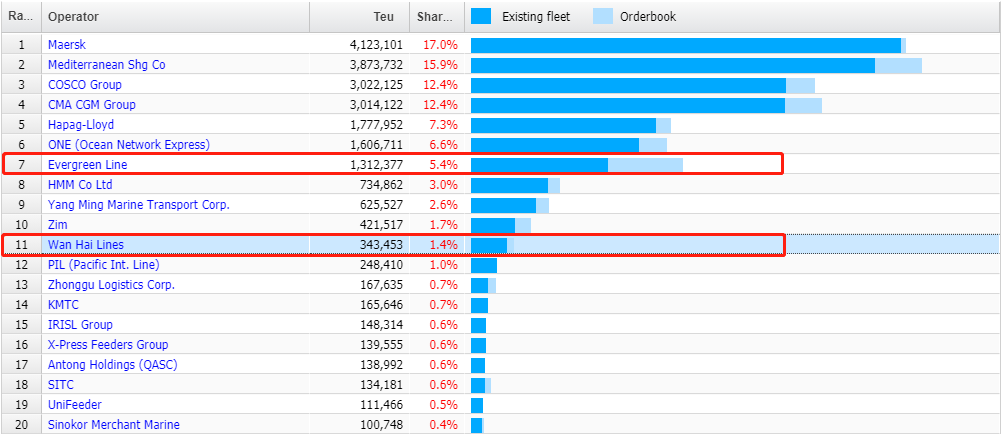Image resolution: width=1001 pixels, height=434 pixels.
Task: Open the Sinokor Merchant Marine link
Action: pyautogui.click(x=113, y=425)
